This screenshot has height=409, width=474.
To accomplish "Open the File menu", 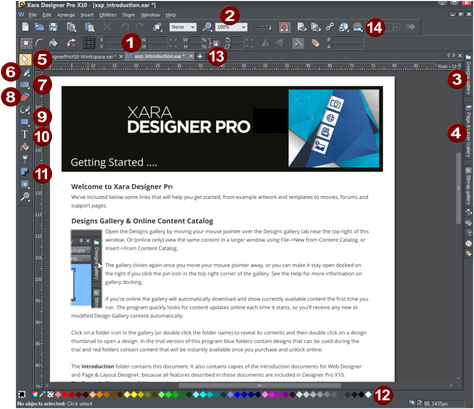I will (x=32, y=15).
